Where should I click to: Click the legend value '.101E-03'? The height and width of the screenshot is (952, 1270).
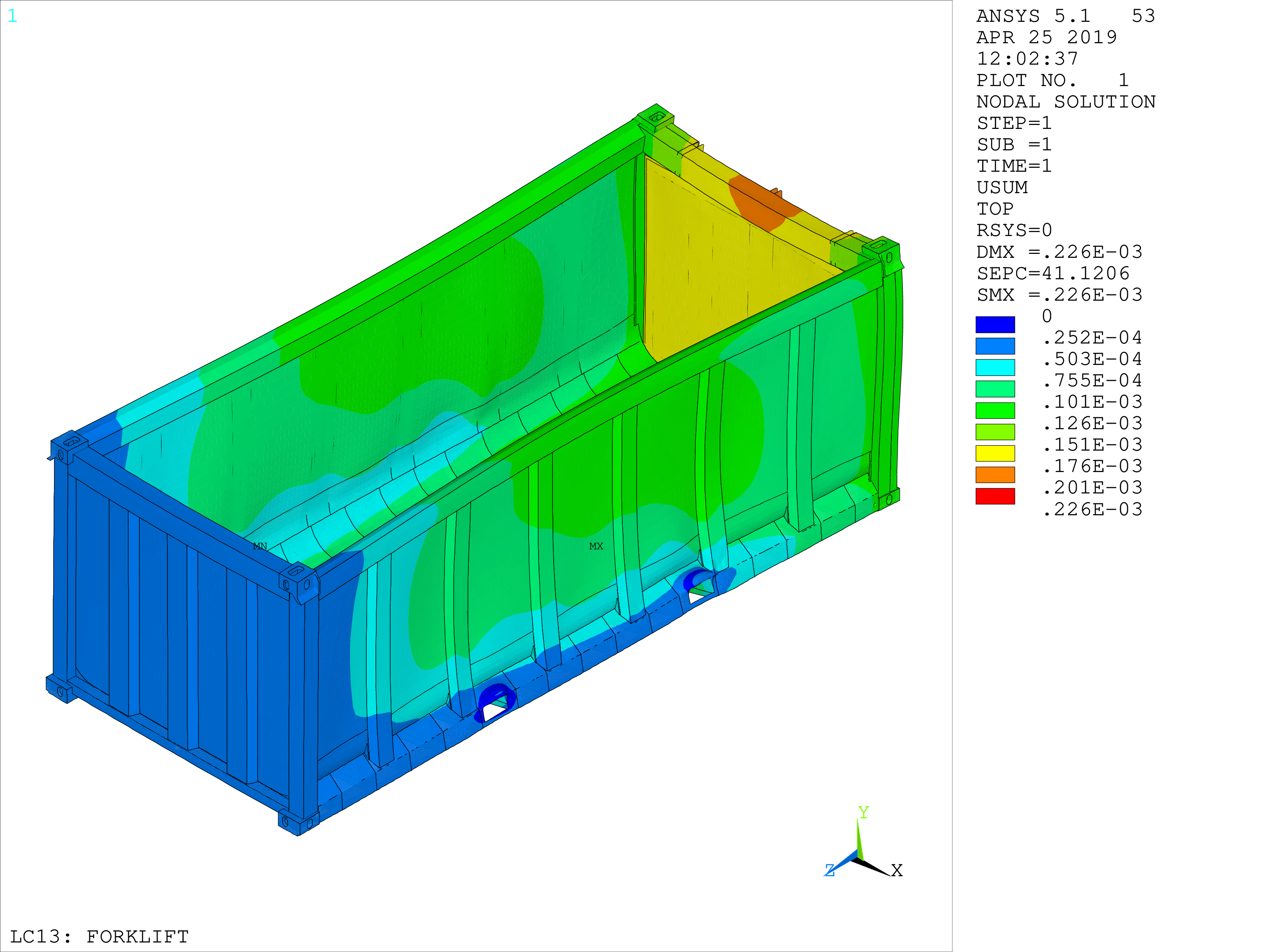1093,402
